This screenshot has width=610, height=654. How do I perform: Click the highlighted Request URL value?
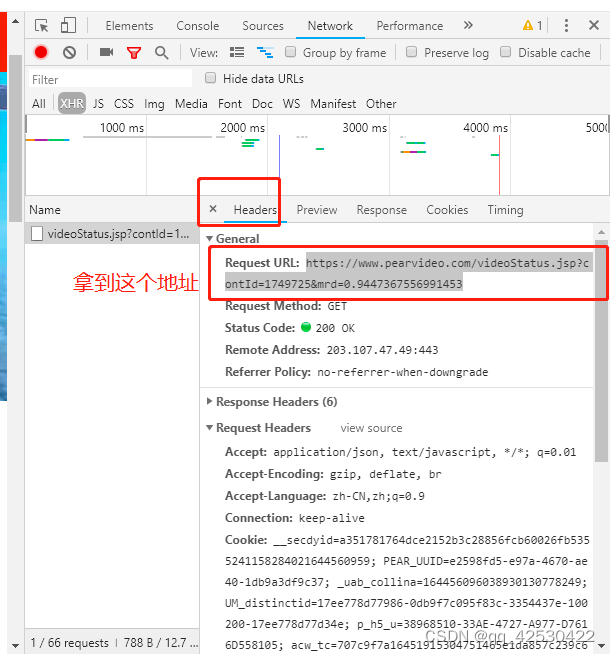pyautogui.click(x=407, y=273)
